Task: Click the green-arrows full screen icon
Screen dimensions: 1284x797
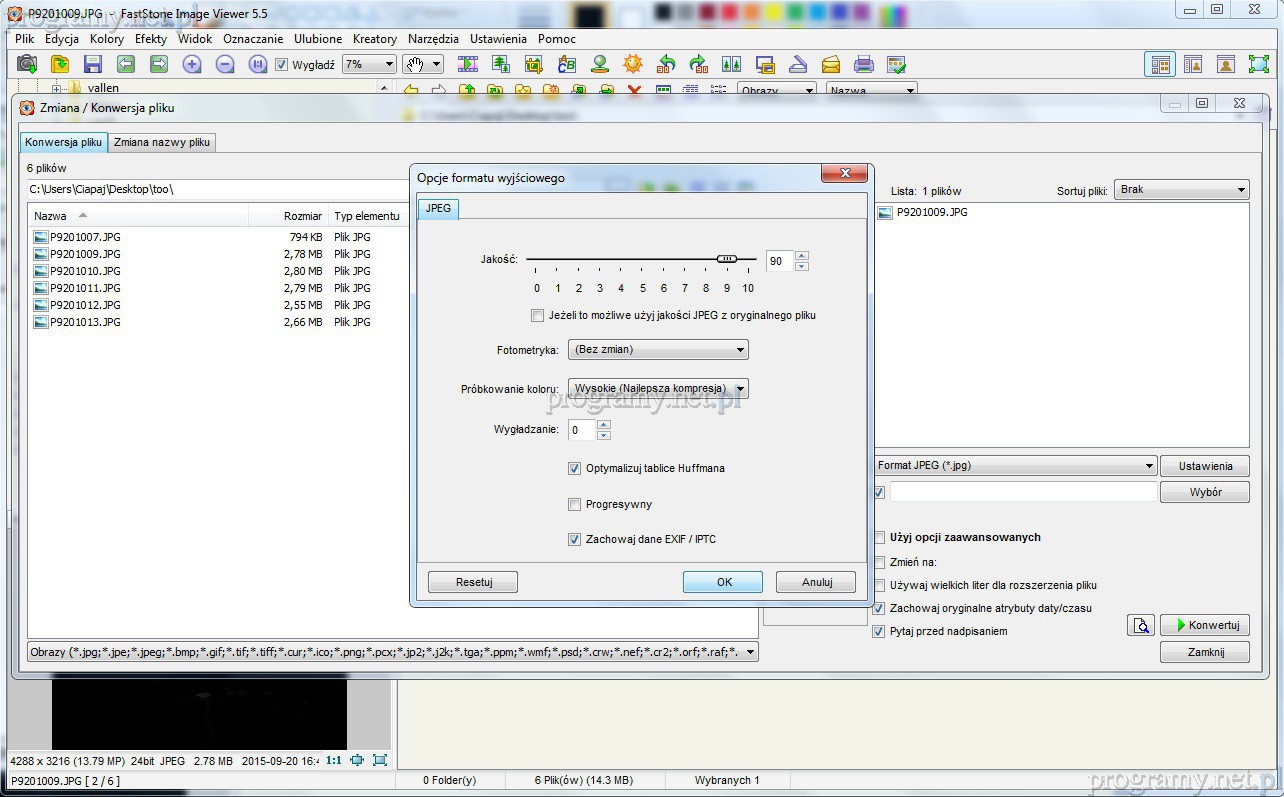Action: (1258, 65)
